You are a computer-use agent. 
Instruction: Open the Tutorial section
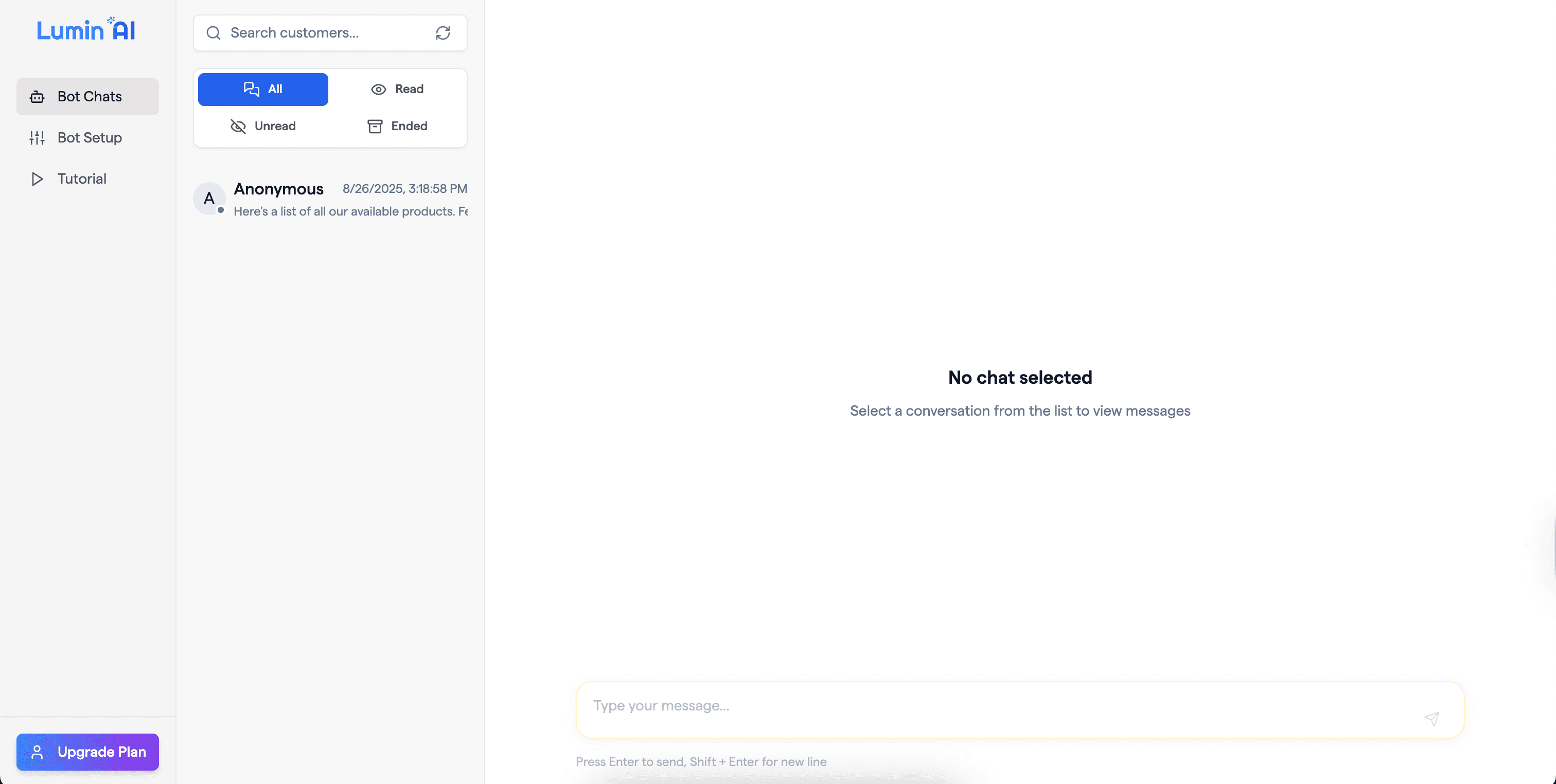(81, 179)
